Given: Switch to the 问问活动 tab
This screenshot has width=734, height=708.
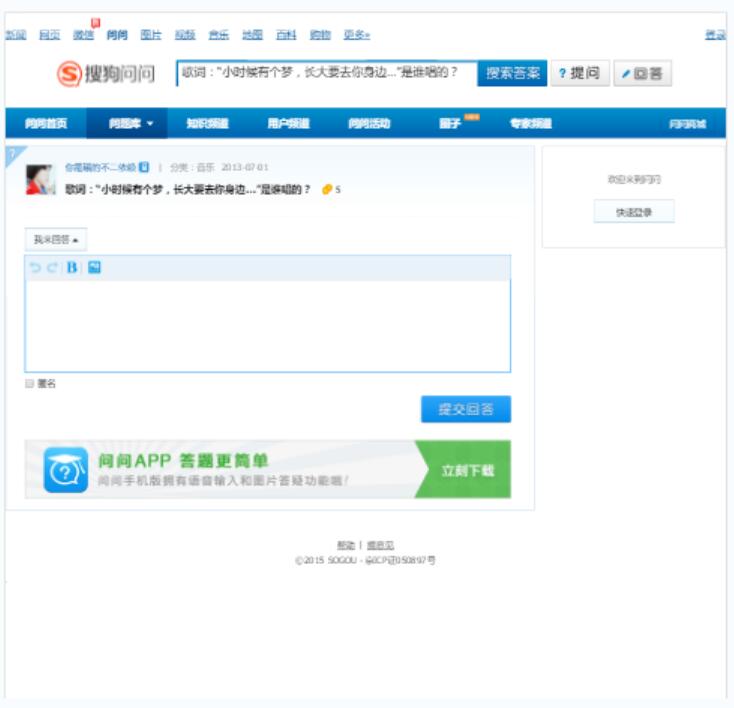Looking at the screenshot, I should 369,124.
